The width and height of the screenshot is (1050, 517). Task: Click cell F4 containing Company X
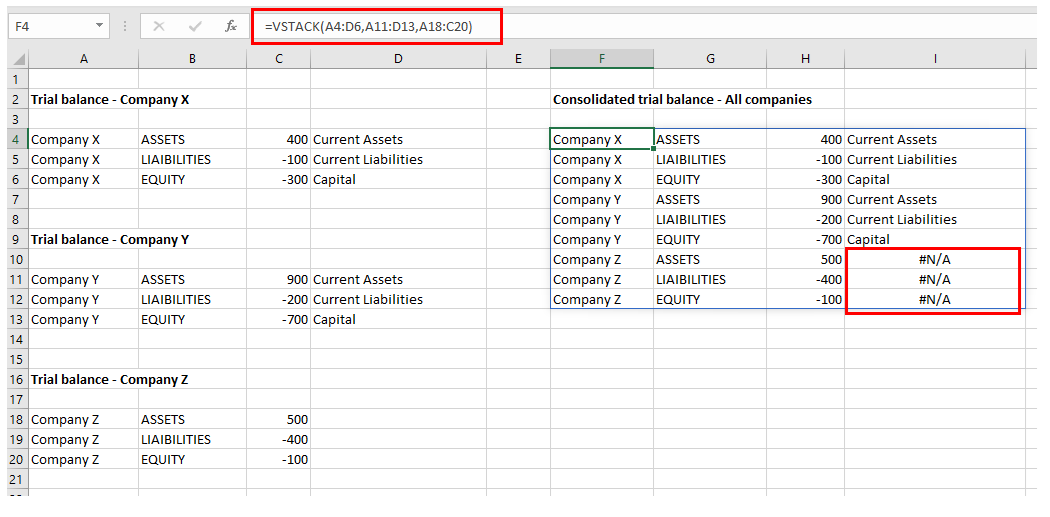601,139
